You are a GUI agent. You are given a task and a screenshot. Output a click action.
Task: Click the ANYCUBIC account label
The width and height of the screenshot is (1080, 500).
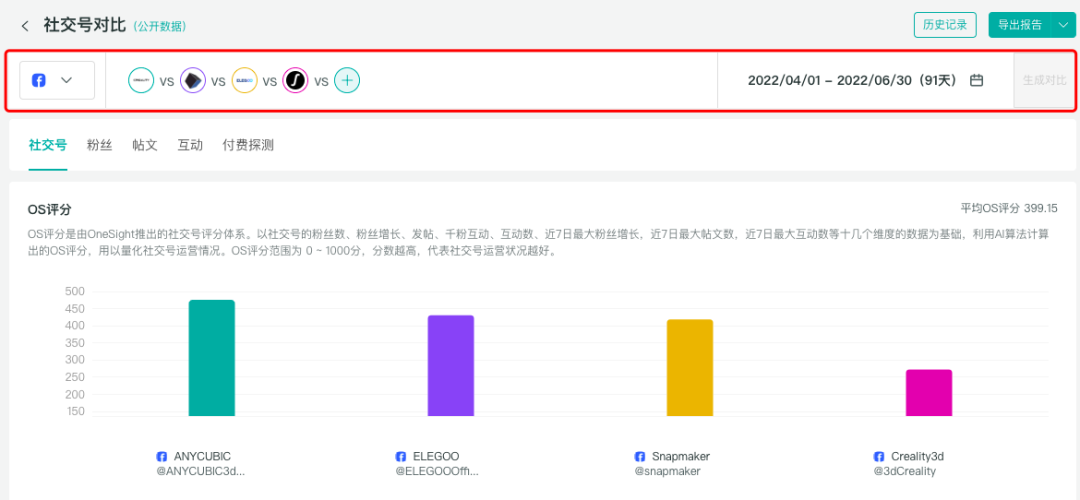[x=202, y=457]
